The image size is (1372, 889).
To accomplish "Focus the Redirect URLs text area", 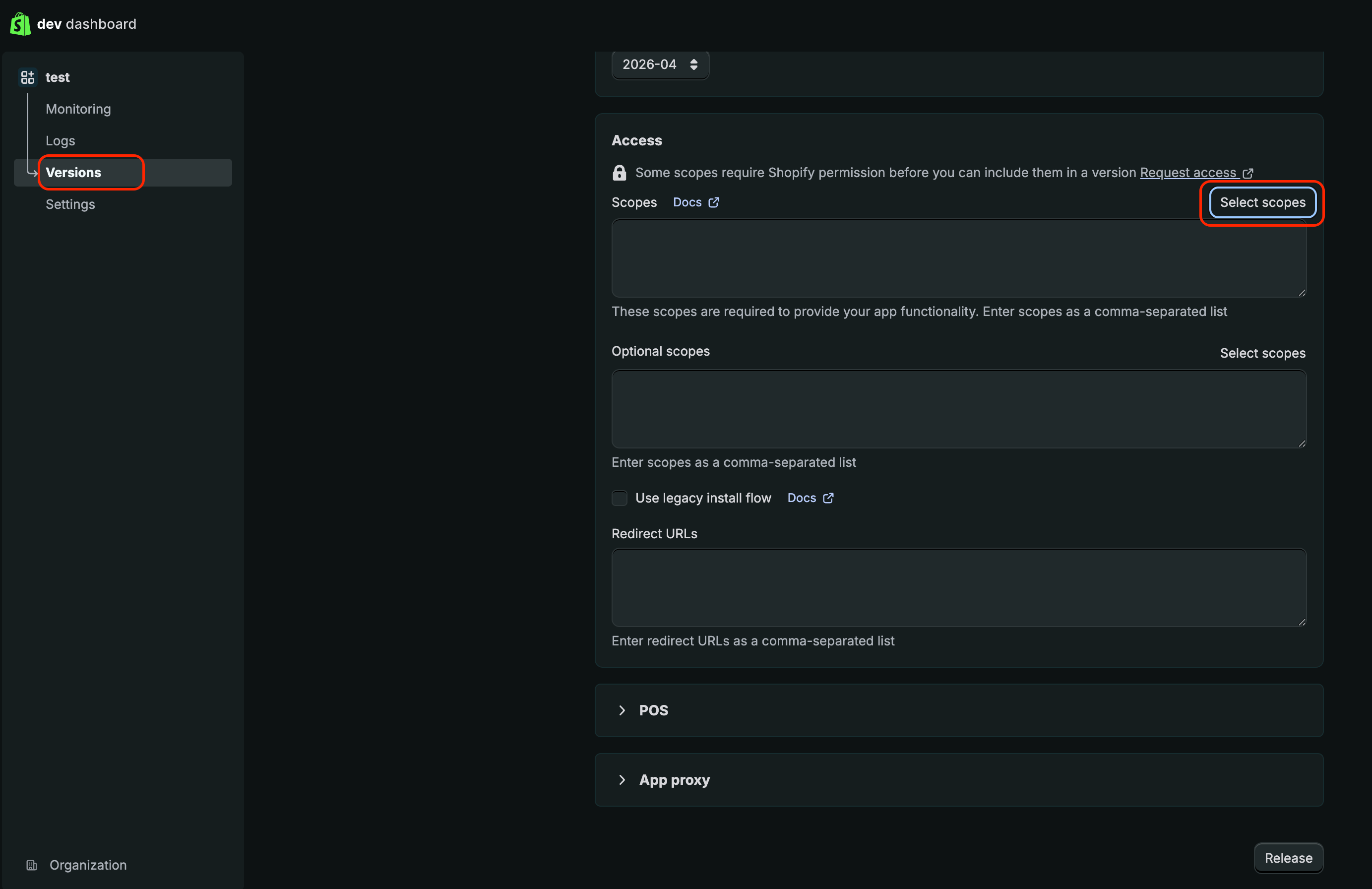I will pos(959,587).
